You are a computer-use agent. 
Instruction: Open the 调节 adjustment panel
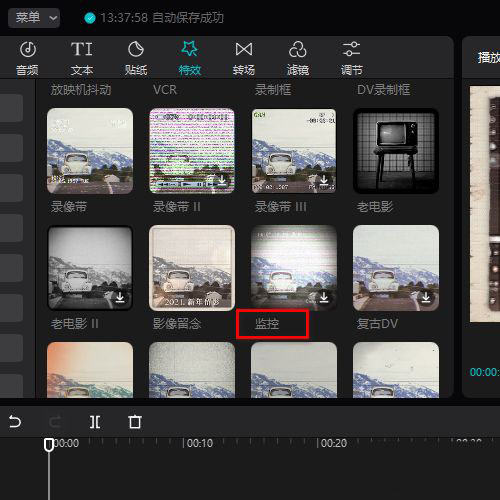pos(351,58)
